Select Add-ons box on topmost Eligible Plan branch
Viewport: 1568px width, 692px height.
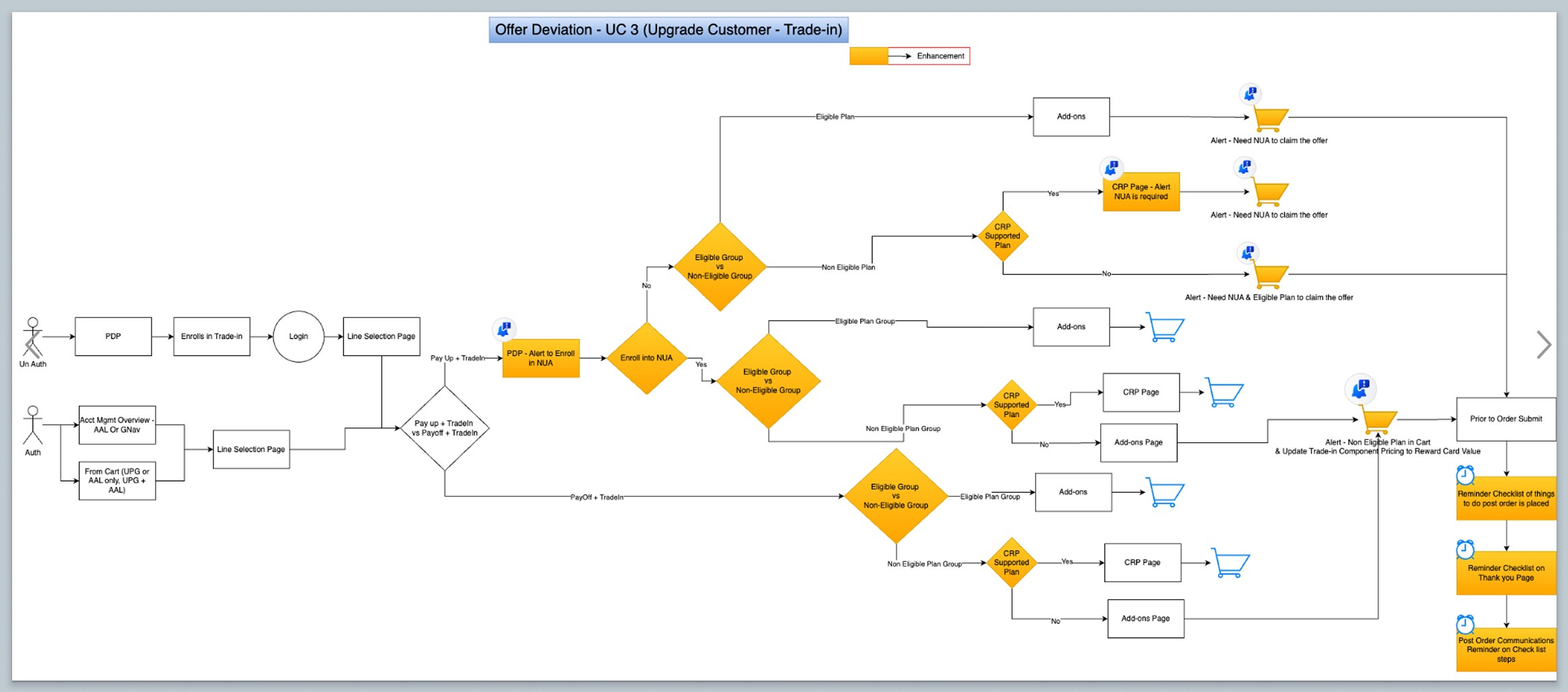1071,116
